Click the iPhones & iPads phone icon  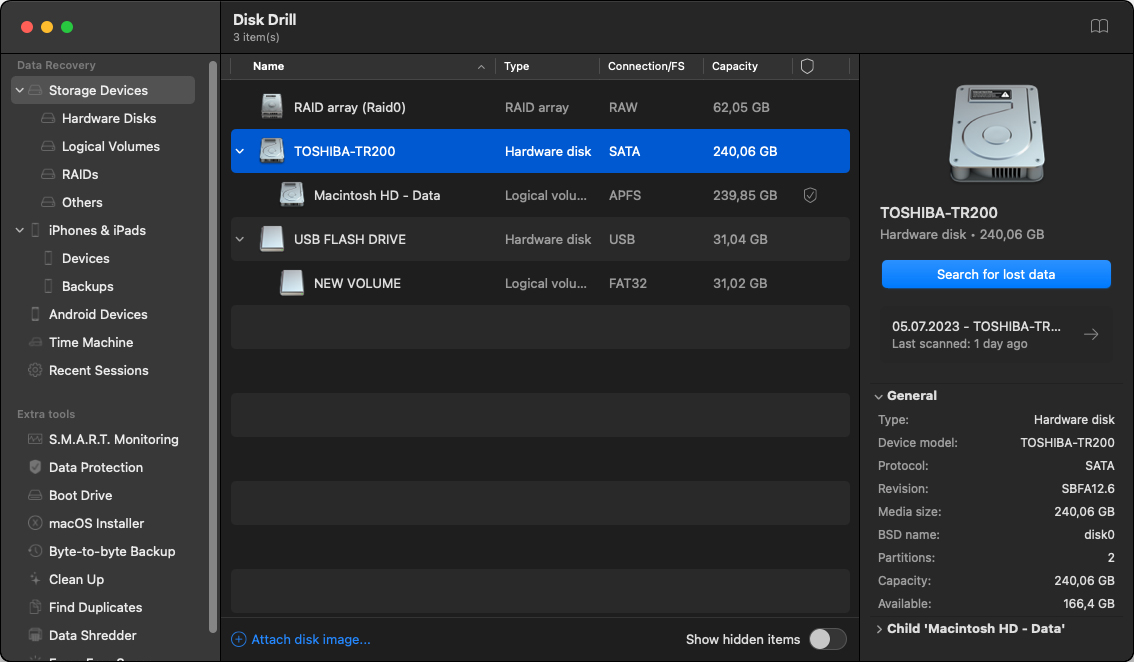(35, 230)
